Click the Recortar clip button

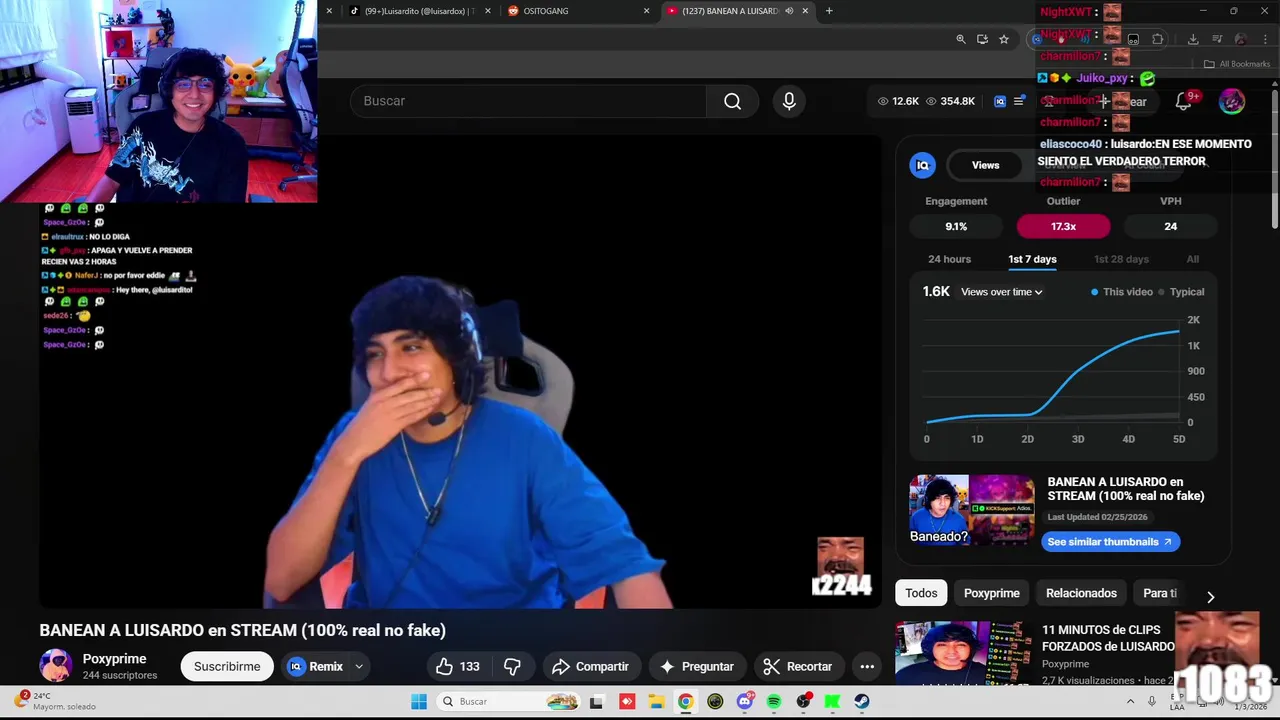pyautogui.click(x=797, y=666)
